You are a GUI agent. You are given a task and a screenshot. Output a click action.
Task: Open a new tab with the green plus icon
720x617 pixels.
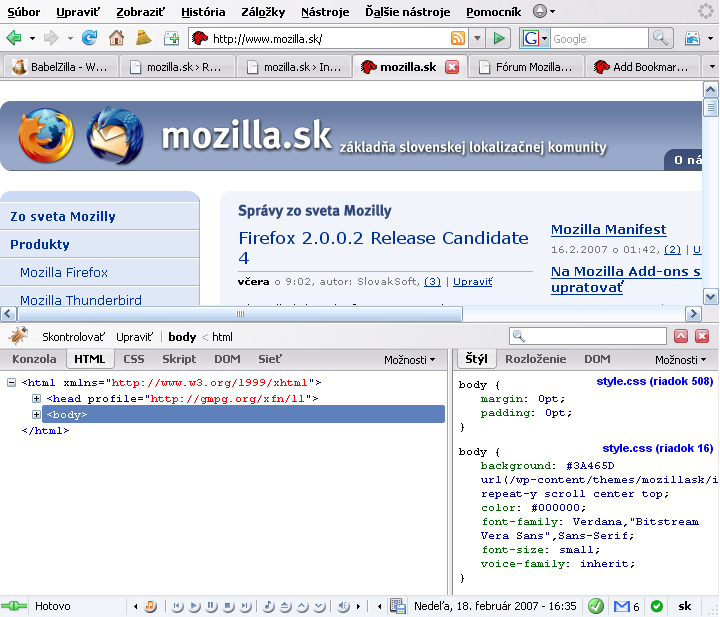[x=171, y=38]
